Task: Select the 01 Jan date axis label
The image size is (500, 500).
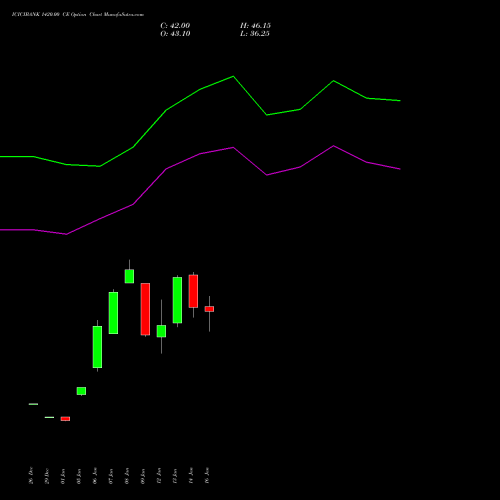Action: pos(63,476)
